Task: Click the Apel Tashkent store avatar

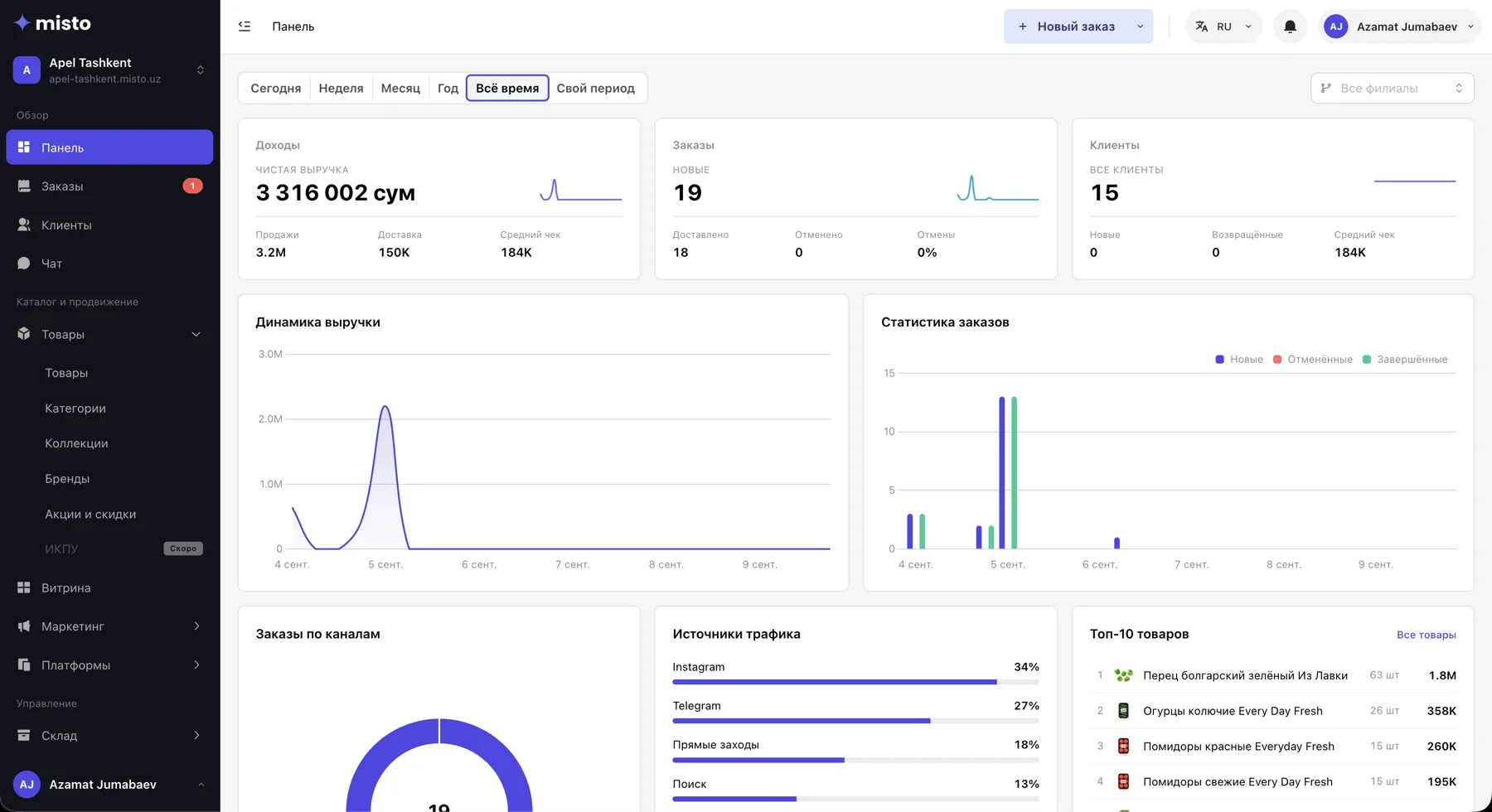Action: tap(27, 70)
